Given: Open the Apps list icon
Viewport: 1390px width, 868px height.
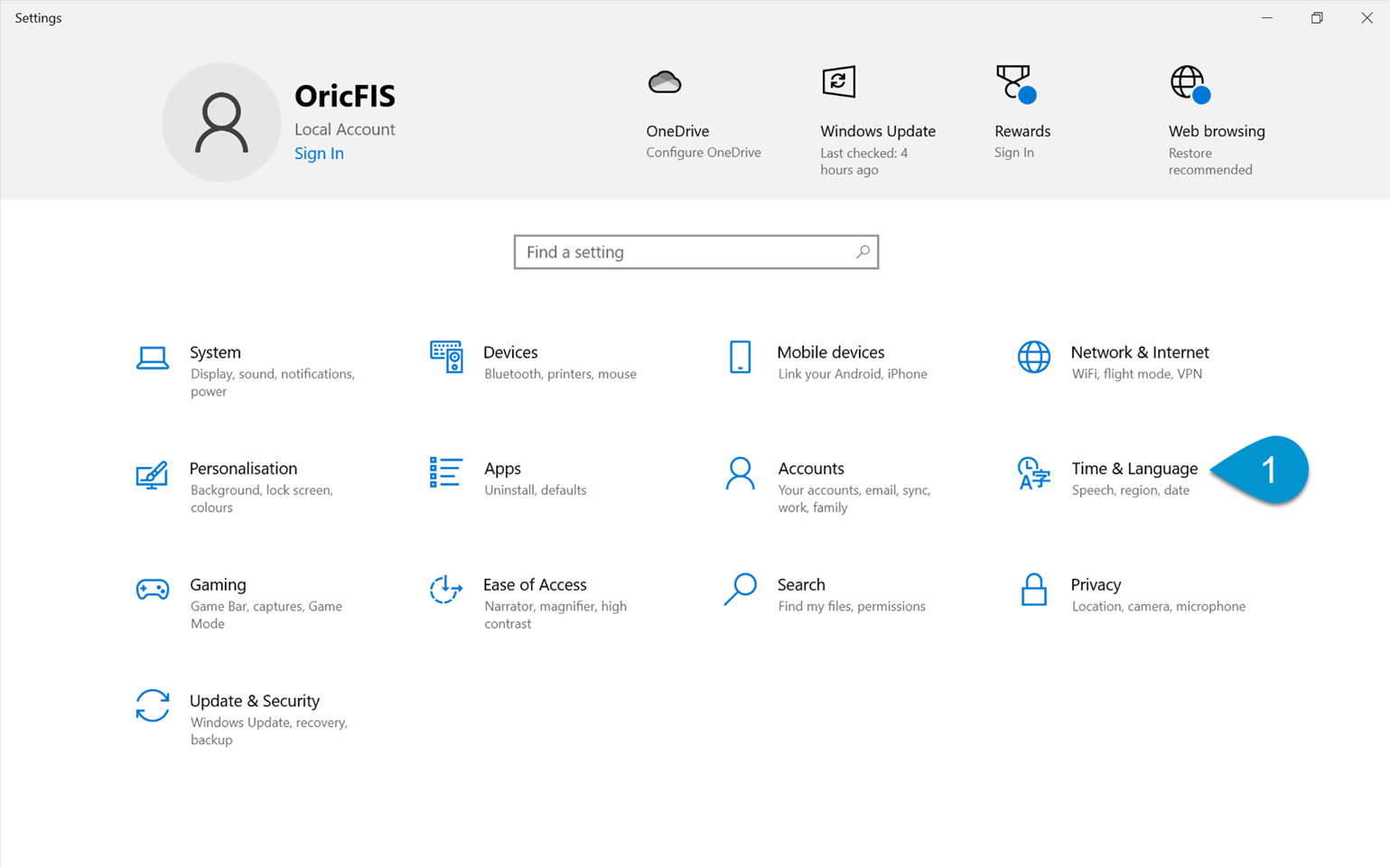Looking at the screenshot, I should tap(446, 472).
